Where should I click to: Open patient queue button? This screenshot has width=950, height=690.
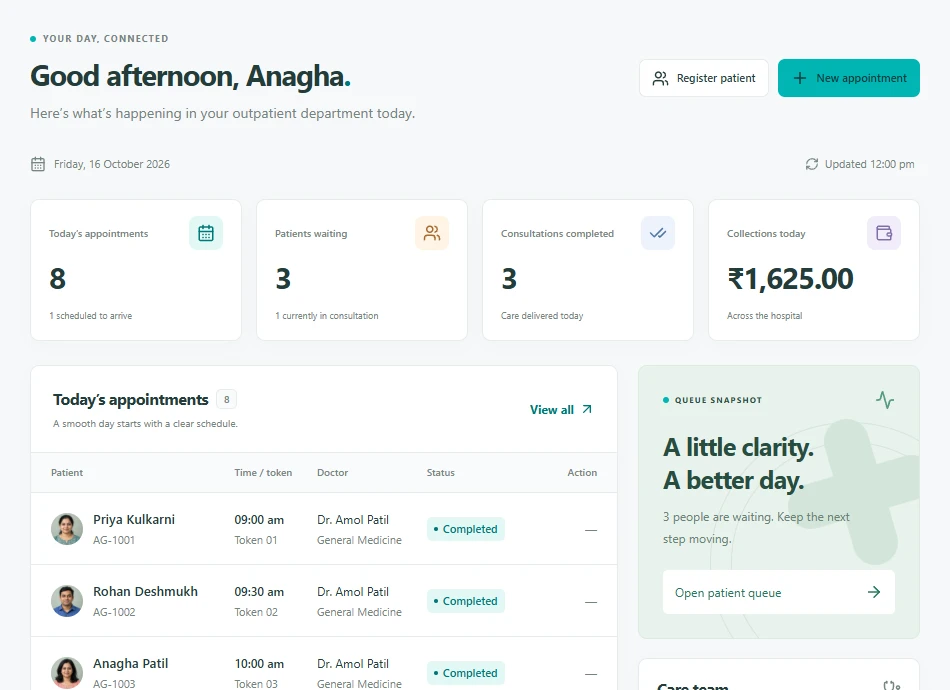pyautogui.click(x=778, y=592)
